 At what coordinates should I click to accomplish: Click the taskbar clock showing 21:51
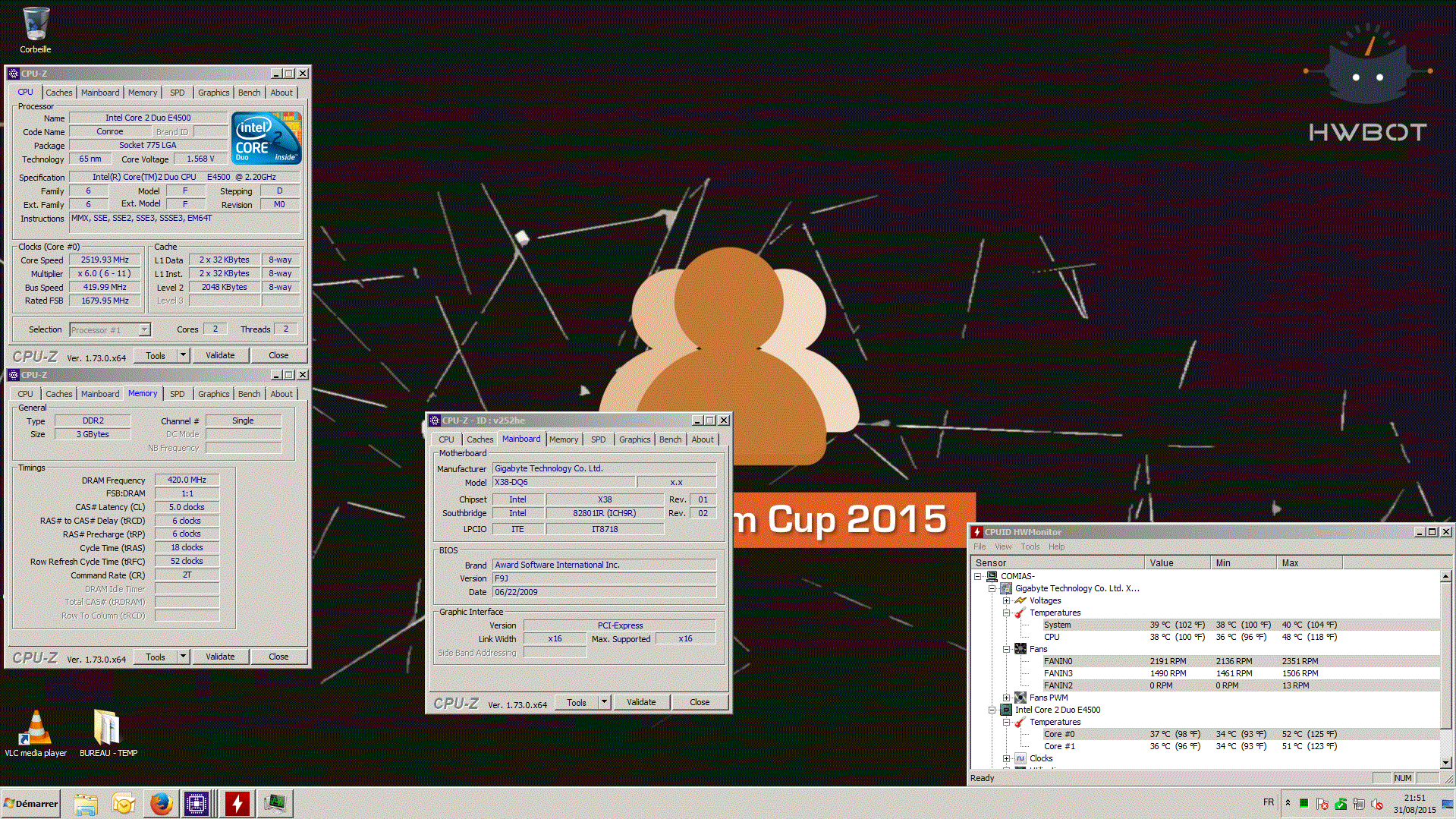click(x=1414, y=798)
